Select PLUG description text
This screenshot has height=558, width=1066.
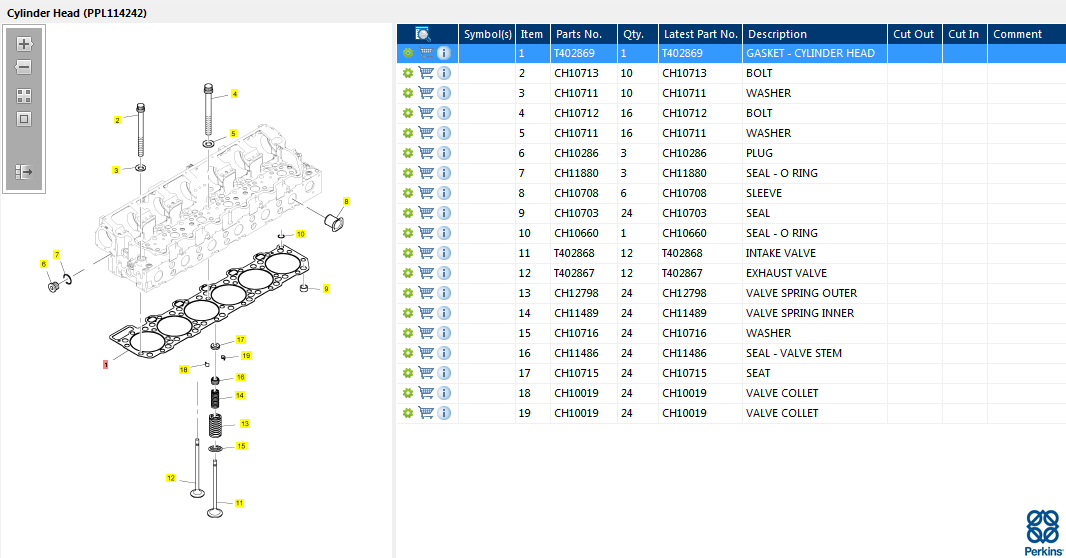coord(759,153)
